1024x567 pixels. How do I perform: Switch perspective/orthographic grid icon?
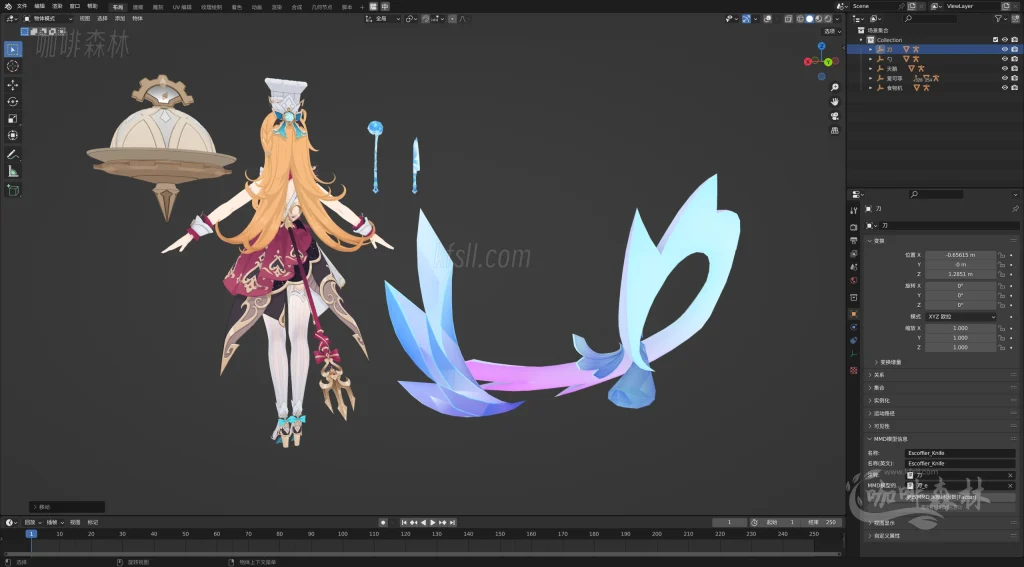[x=835, y=131]
